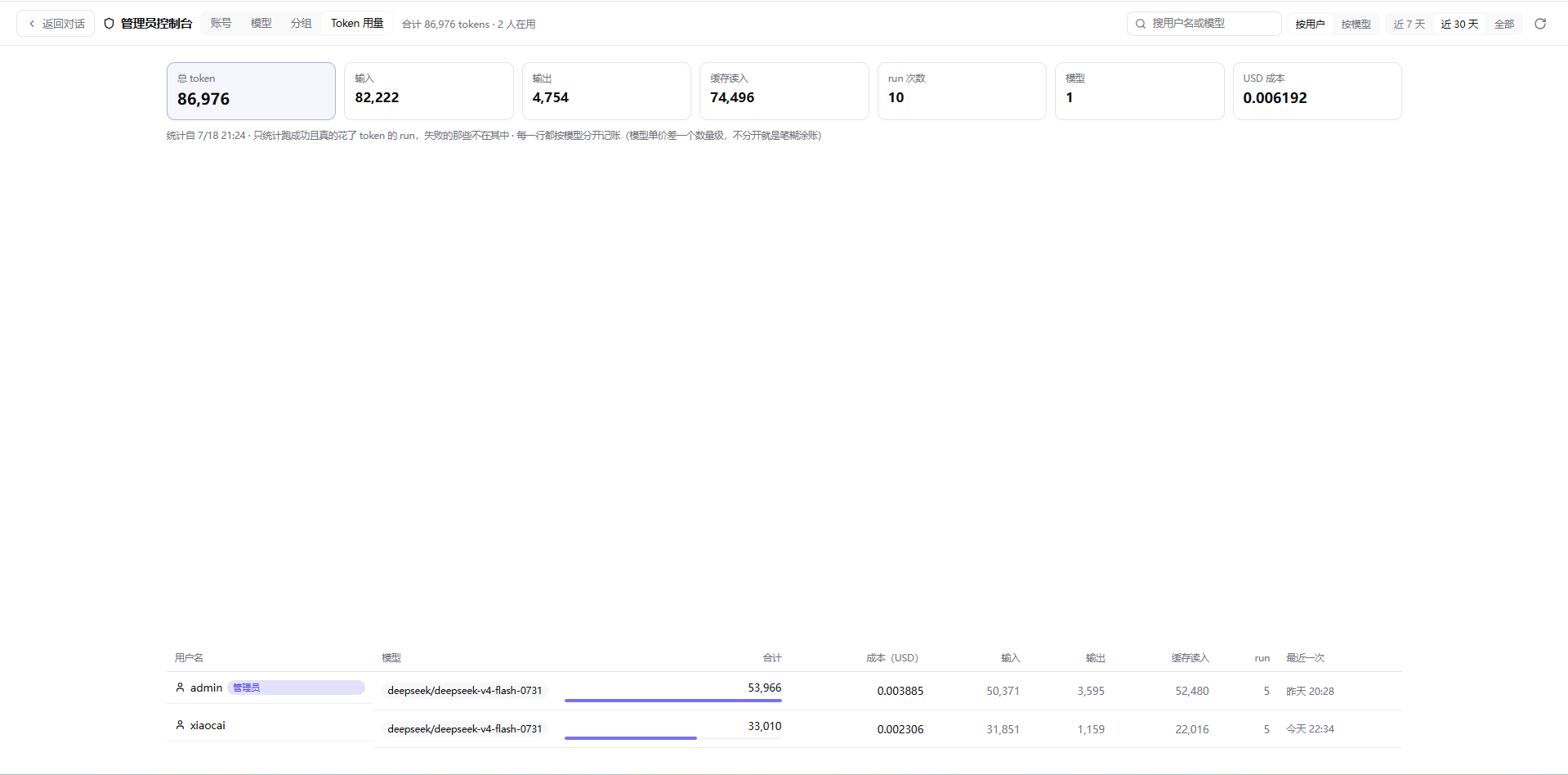The width and height of the screenshot is (1568, 775).
Task: Set the time range to 全部
Action: [1504, 24]
